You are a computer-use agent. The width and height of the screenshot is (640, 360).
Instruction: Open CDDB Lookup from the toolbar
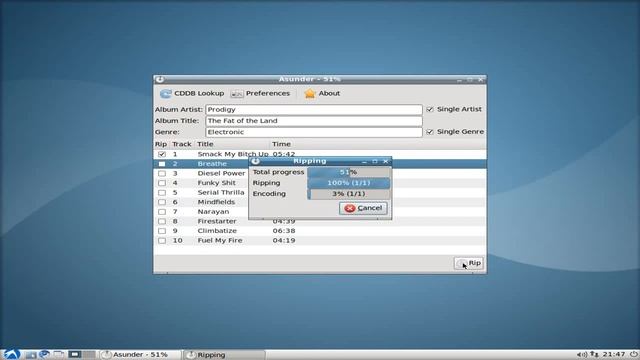pyautogui.click(x=192, y=93)
